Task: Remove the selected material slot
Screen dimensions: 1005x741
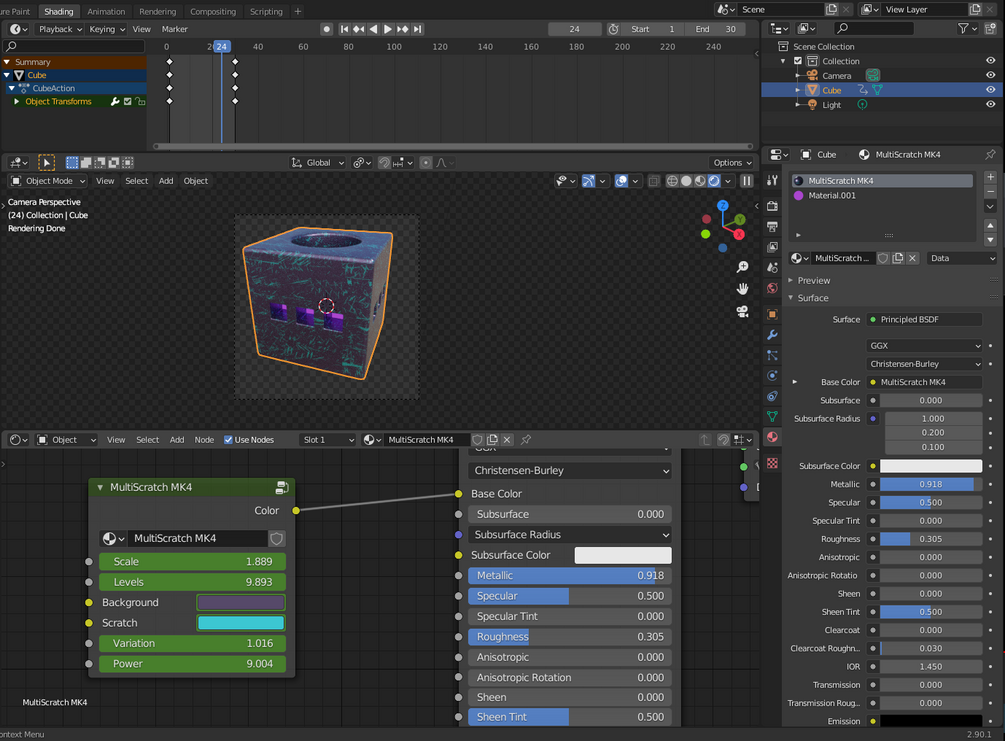Action: click(x=990, y=191)
